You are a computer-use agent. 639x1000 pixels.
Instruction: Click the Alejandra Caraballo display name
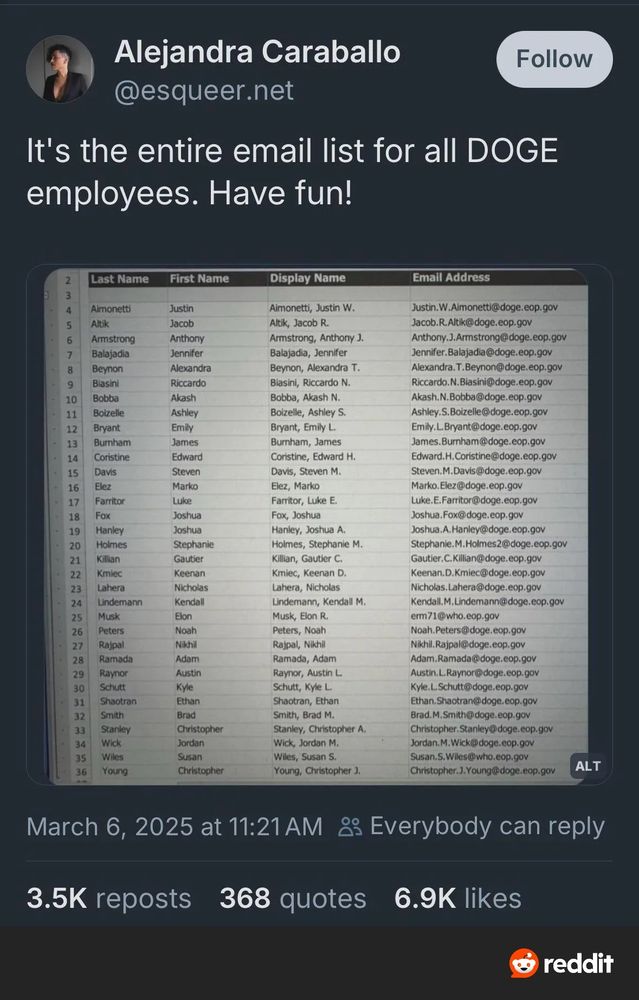(257, 52)
